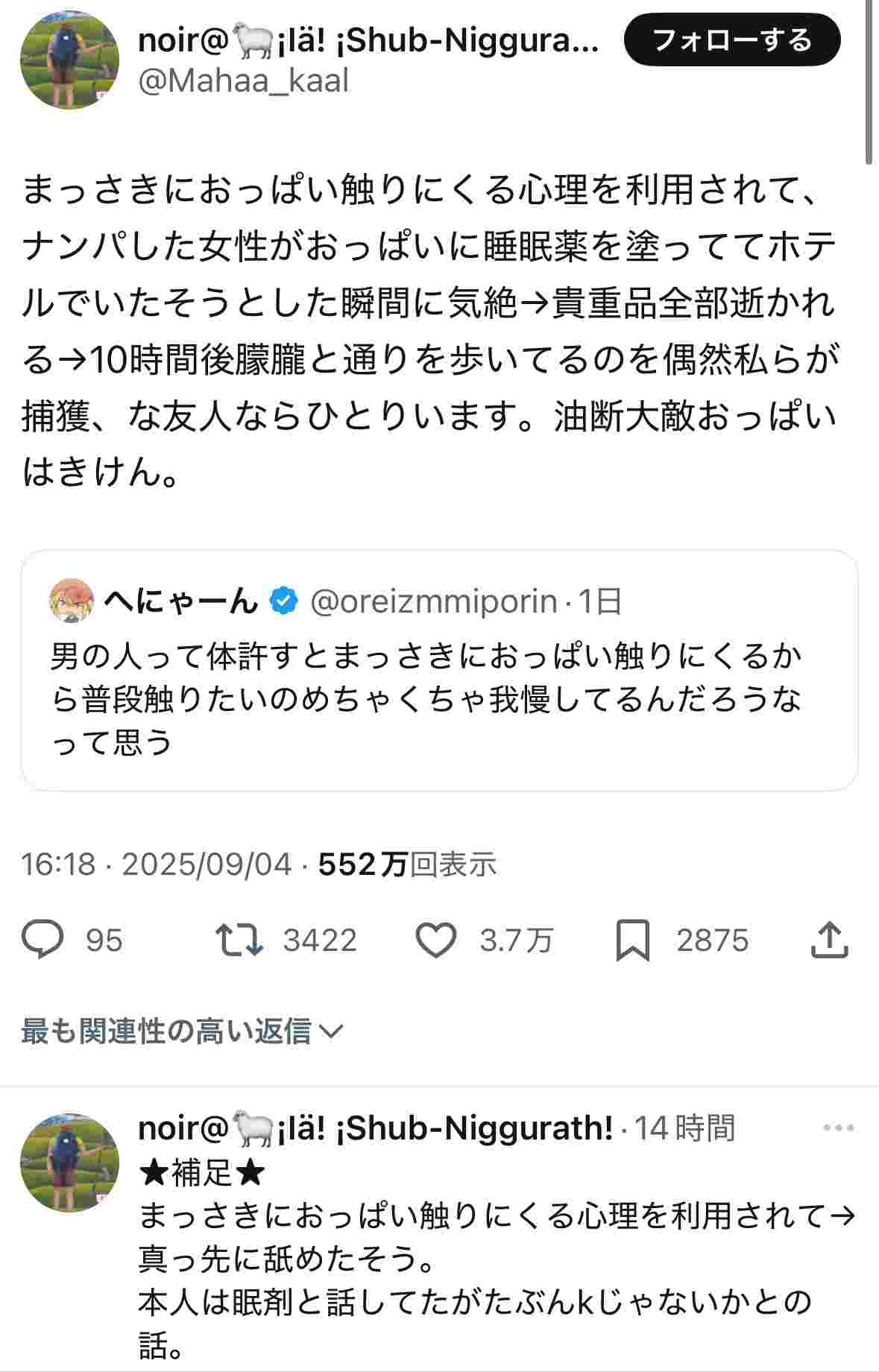Like the post with heart icon
Viewport: 879px width, 1372px height.
435,940
